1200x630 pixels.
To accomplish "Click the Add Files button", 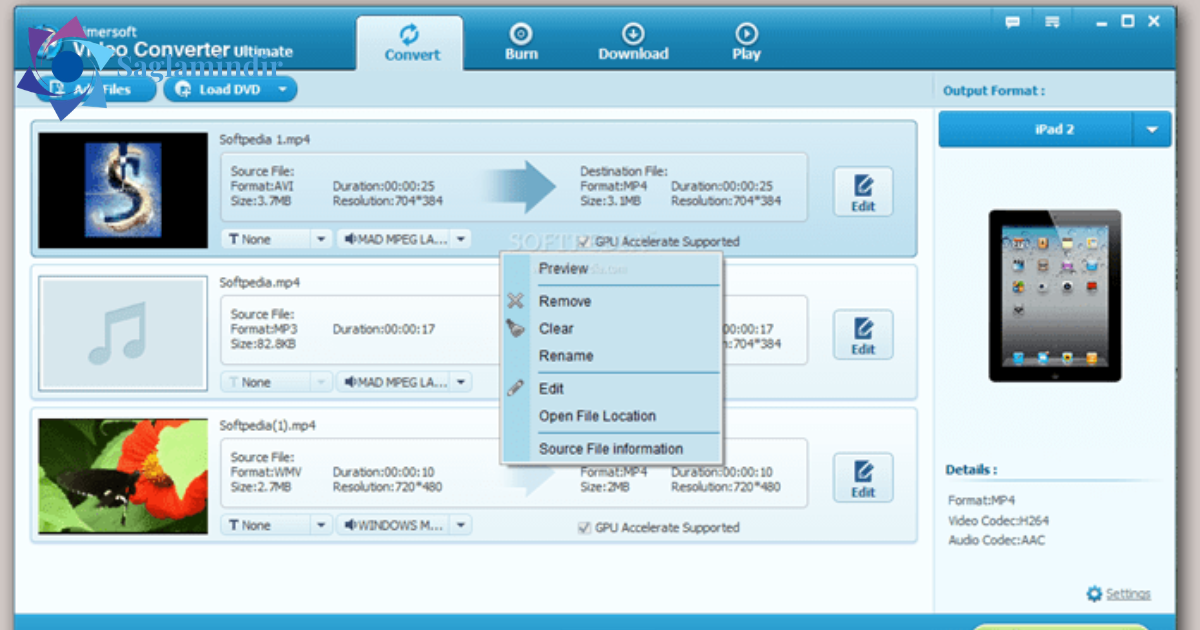I will (96, 89).
